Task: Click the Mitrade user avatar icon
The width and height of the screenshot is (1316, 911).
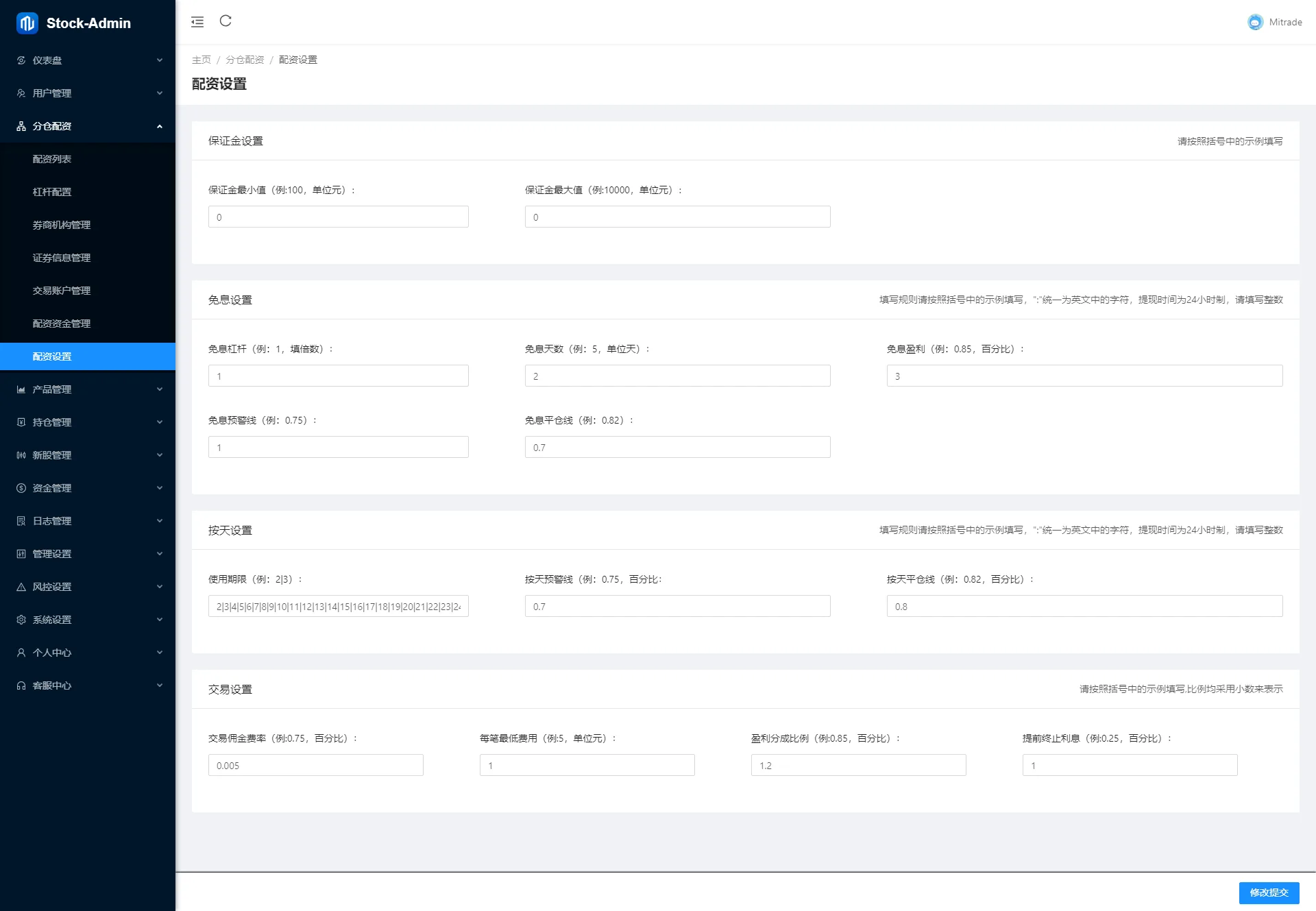Action: click(1255, 22)
